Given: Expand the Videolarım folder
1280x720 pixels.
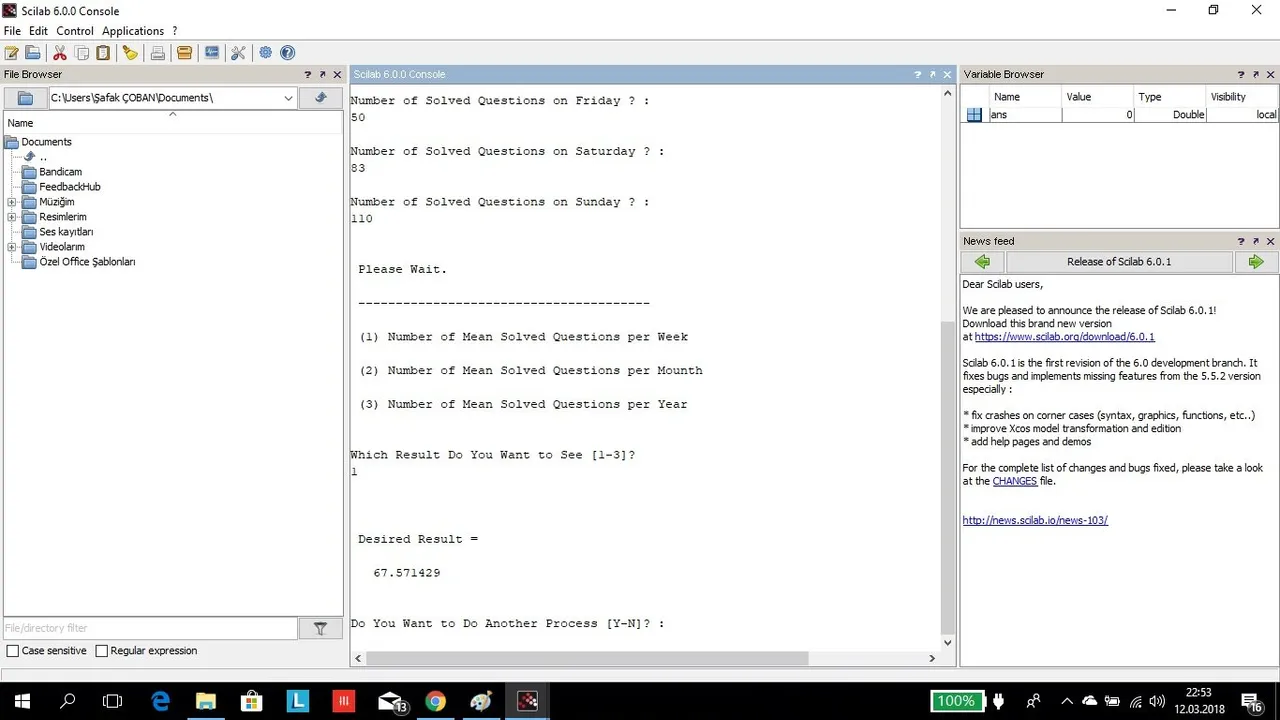Looking at the screenshot, I should click(x=12, y=247).
